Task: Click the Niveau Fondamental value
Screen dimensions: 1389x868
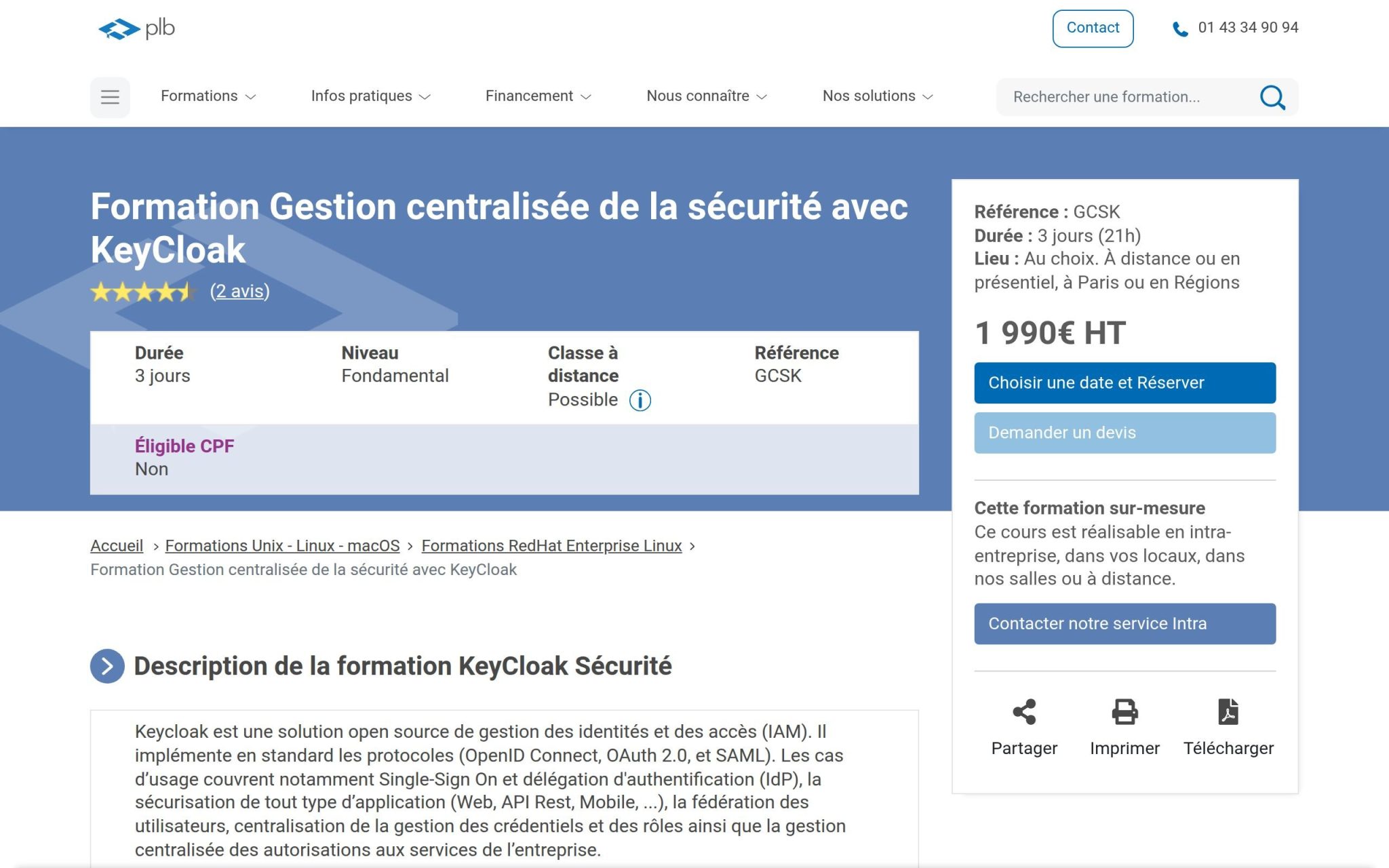Action: 395,376
